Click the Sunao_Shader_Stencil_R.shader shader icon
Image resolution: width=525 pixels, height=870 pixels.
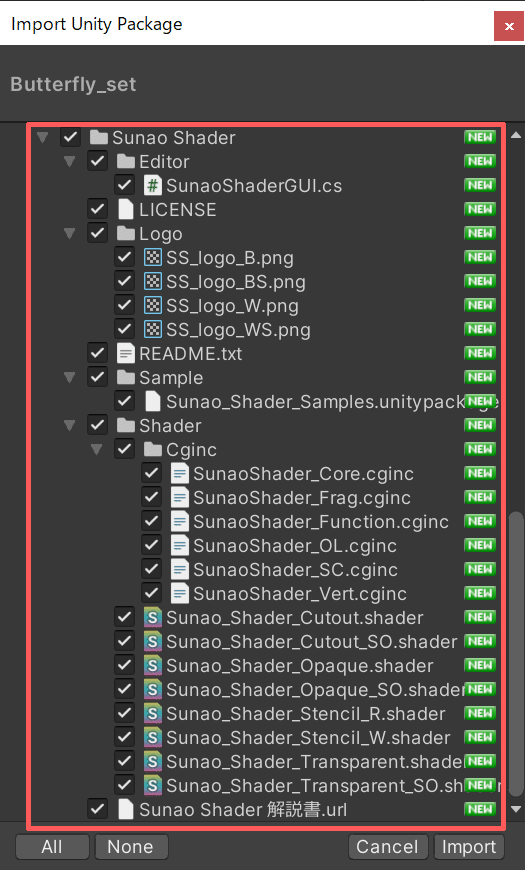[x=153, y=713]
